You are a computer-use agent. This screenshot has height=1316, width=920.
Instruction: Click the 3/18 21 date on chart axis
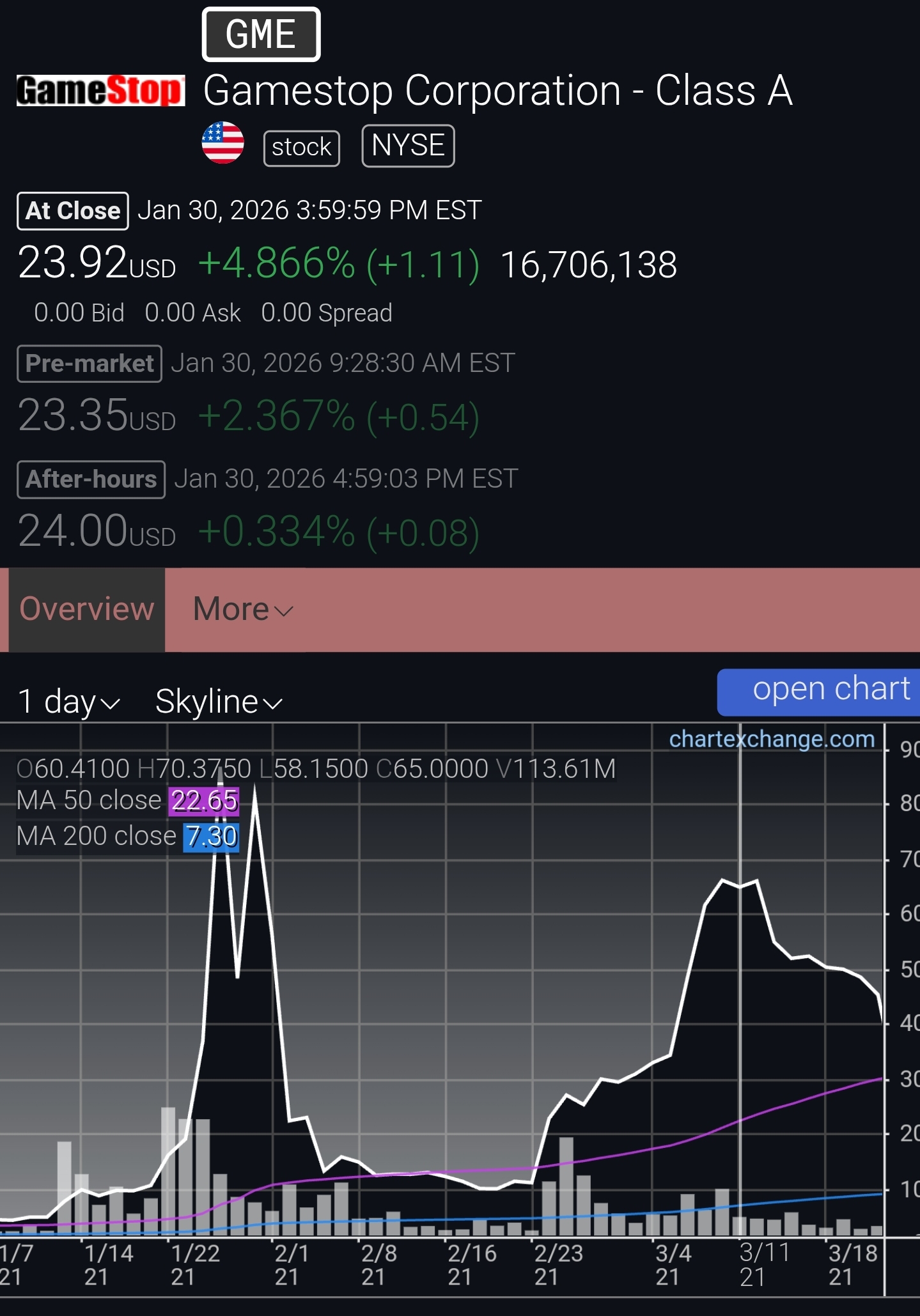point(854,1265)
